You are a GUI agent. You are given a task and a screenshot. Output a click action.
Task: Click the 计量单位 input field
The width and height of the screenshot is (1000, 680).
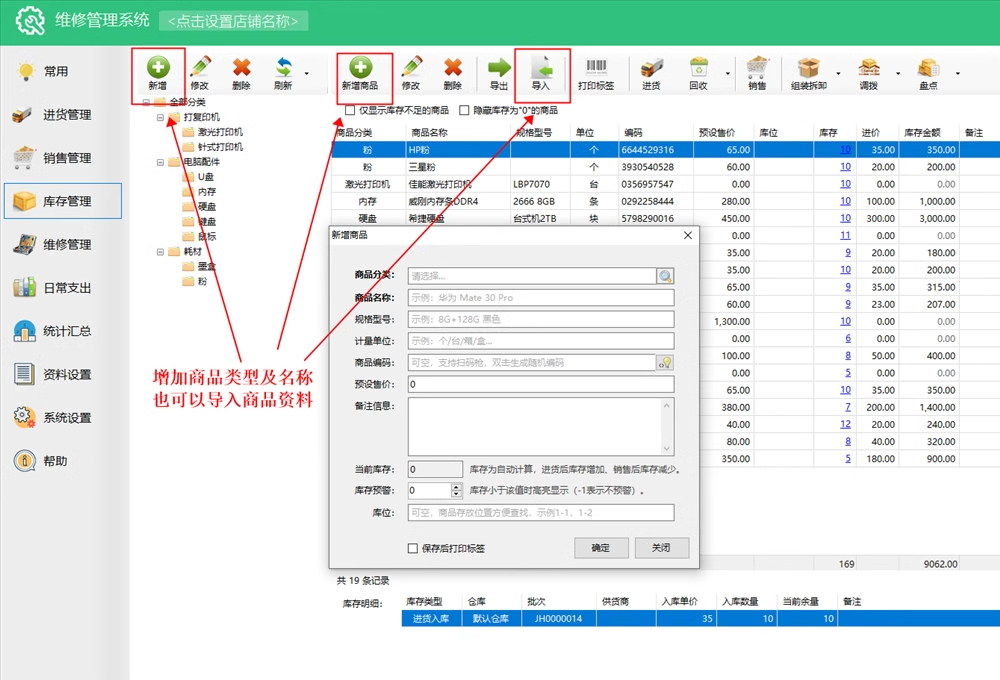coord(541,341)
